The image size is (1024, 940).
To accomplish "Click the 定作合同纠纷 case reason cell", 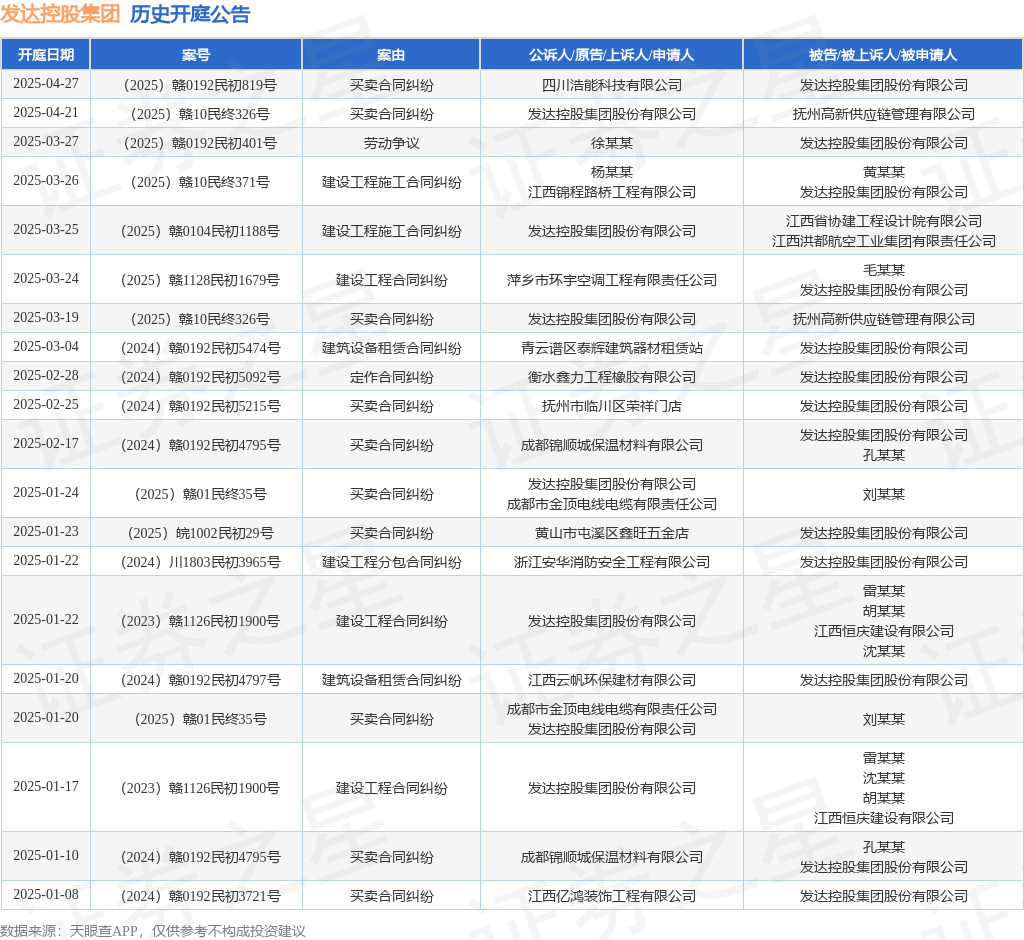I will [391, 376].
